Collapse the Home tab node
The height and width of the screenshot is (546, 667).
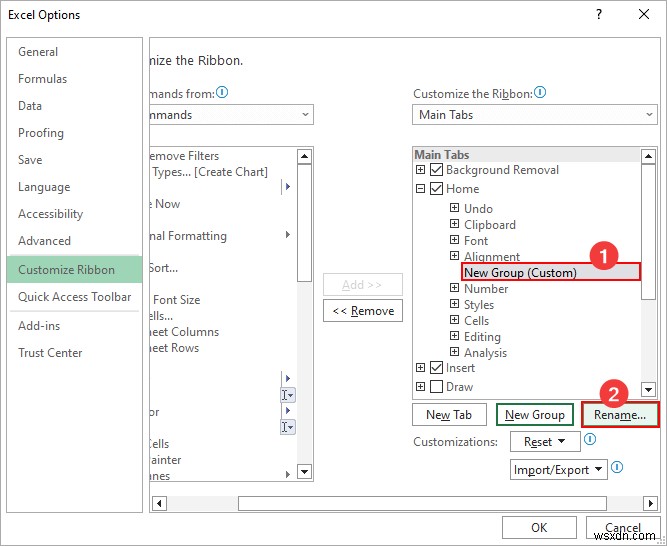420,188
